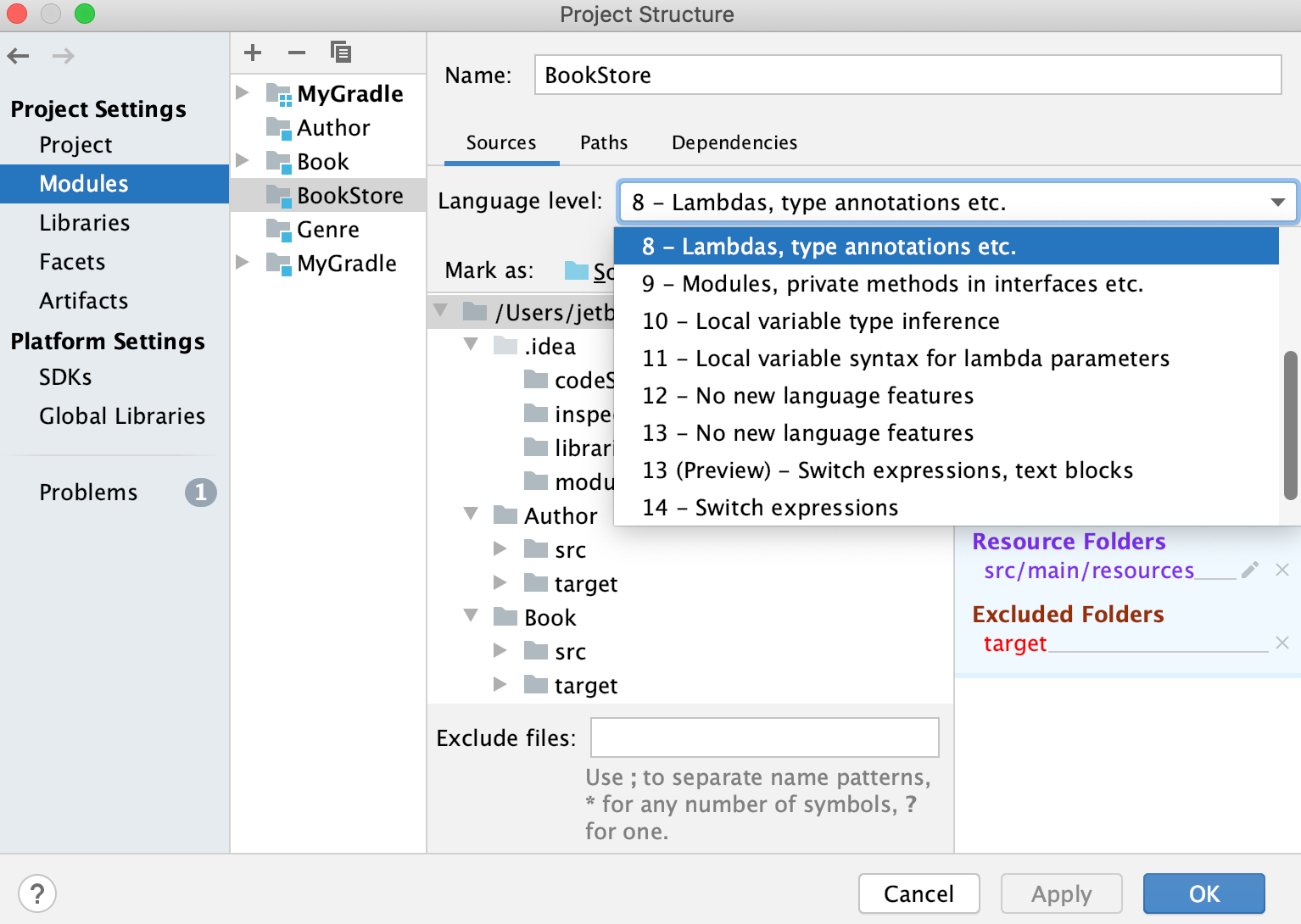The width and height of the screenshot is (1301, 924).
Task: Select Libraries under Project Settings
Action: point(85,223)
